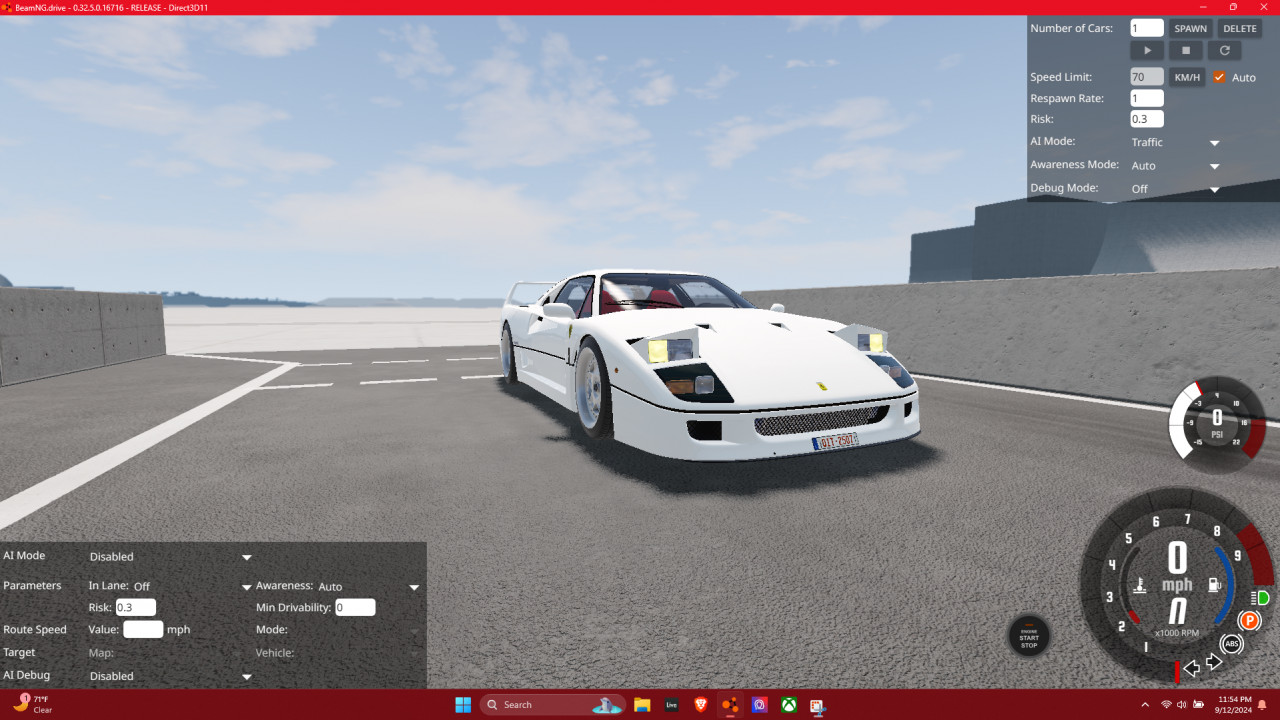
Task: Open the volume tray icon
Action: tap(1182, 705)
